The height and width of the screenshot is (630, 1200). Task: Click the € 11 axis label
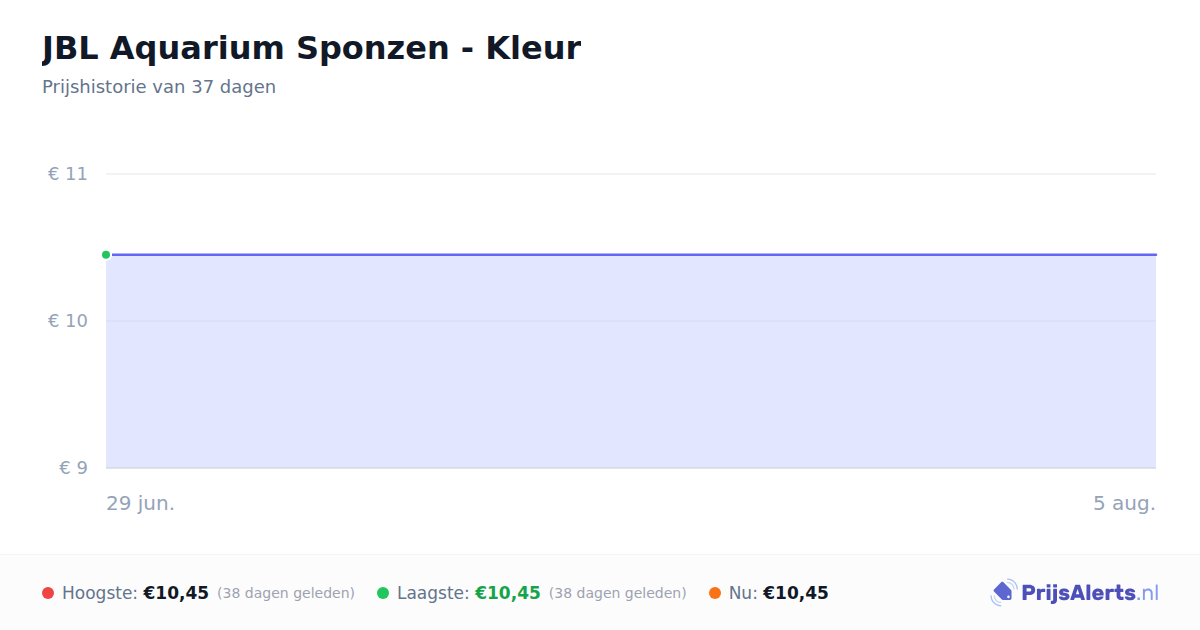point(68,174)
